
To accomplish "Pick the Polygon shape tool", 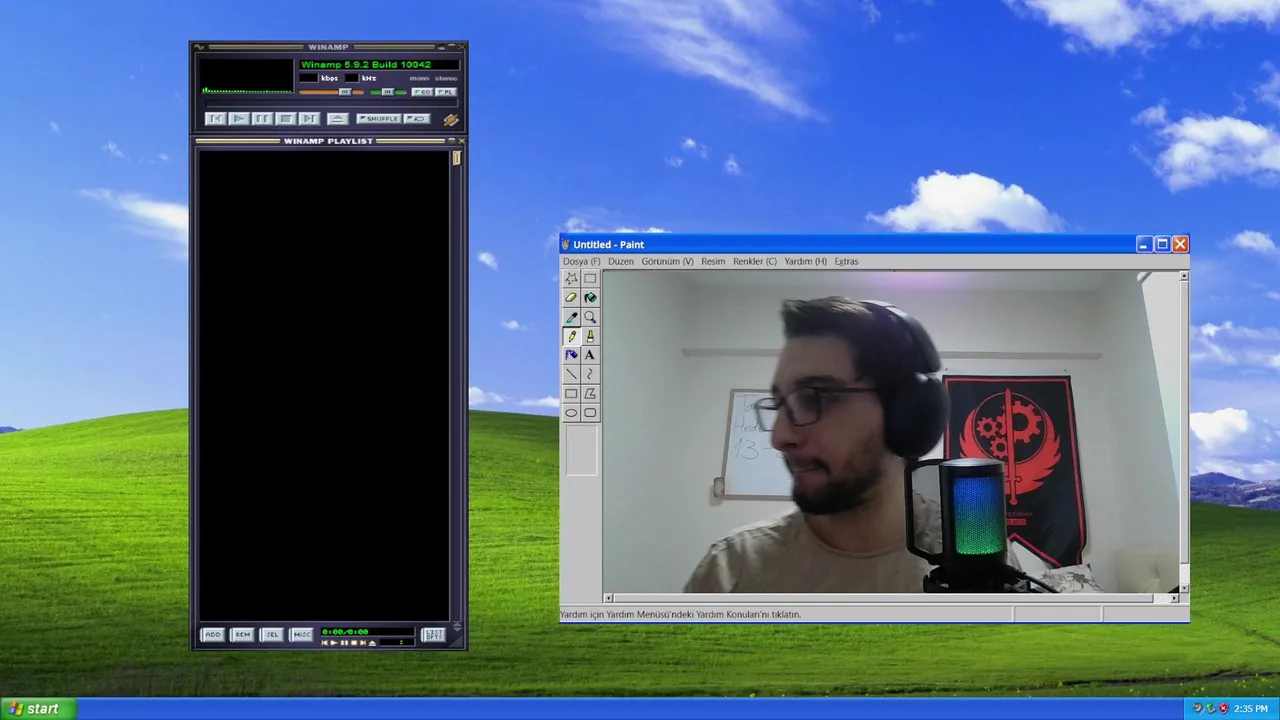I will coord(590,393).
